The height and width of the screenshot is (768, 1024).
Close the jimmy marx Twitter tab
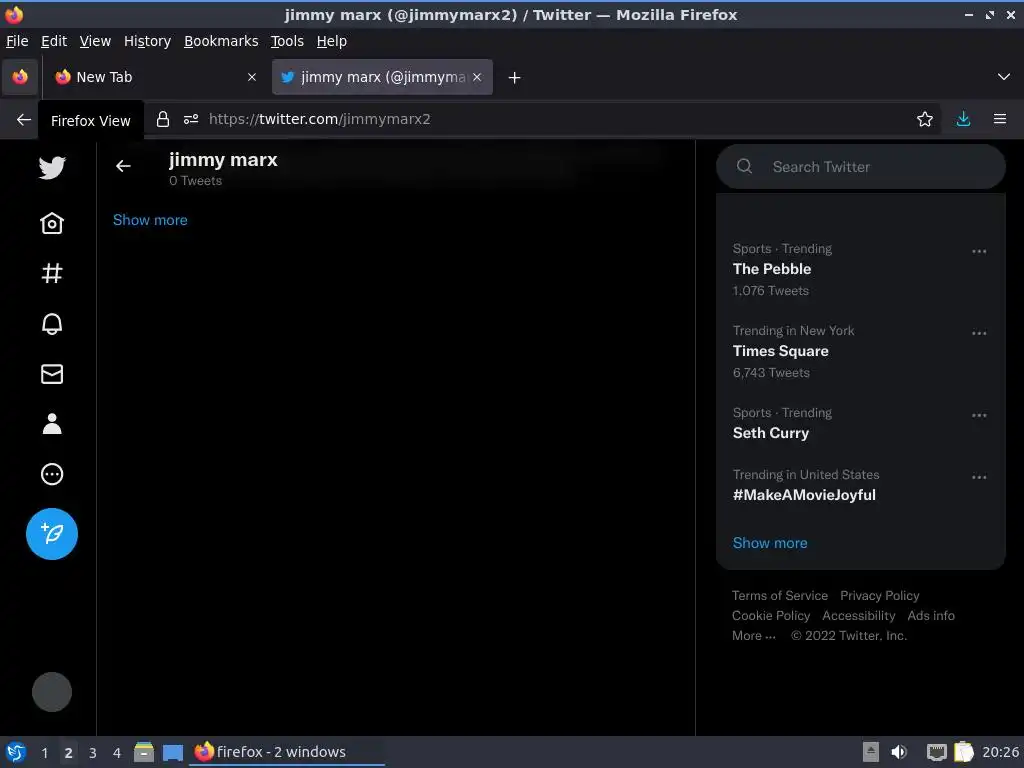click(477, 77)
